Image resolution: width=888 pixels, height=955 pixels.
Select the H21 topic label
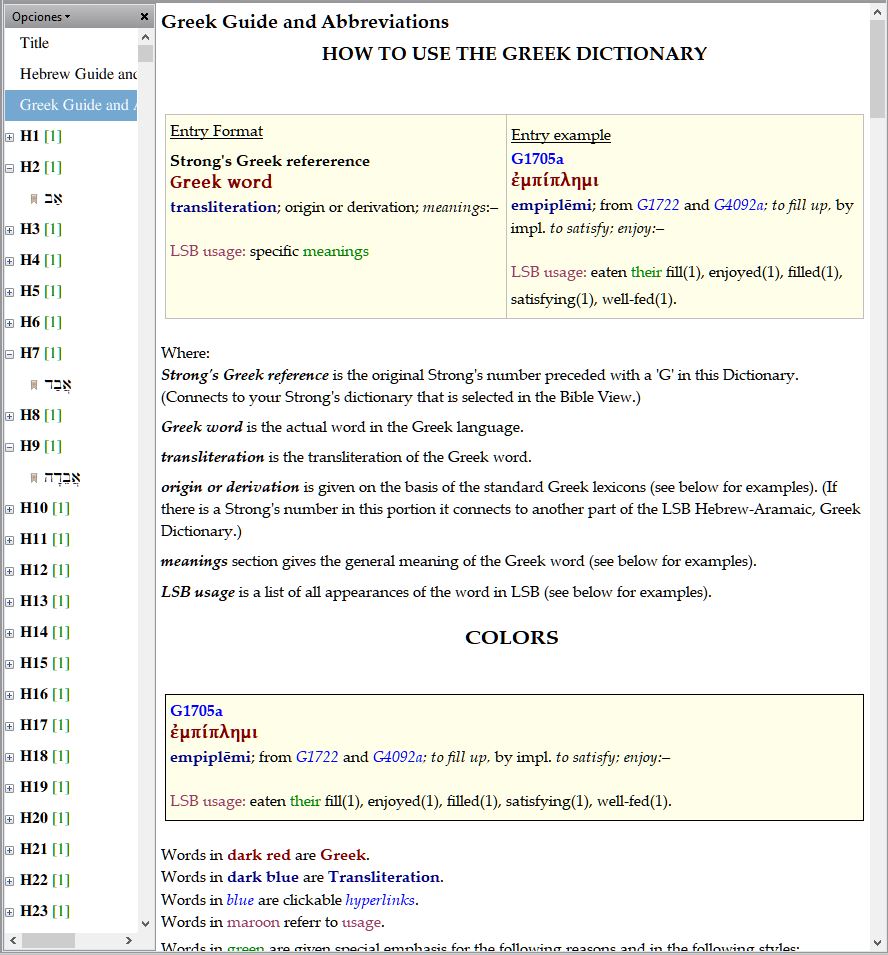coord(34,849)
